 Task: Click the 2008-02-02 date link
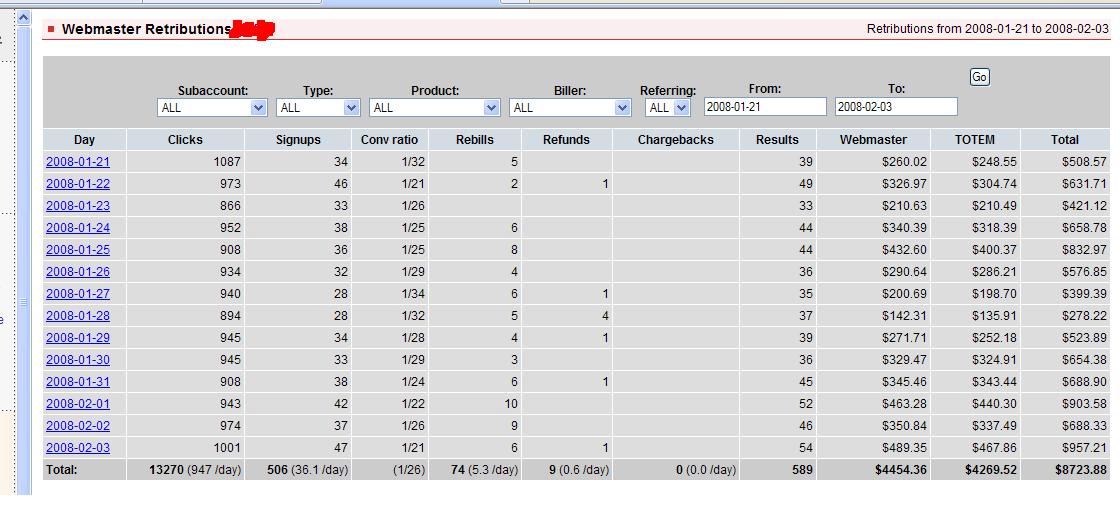point(78,426)
